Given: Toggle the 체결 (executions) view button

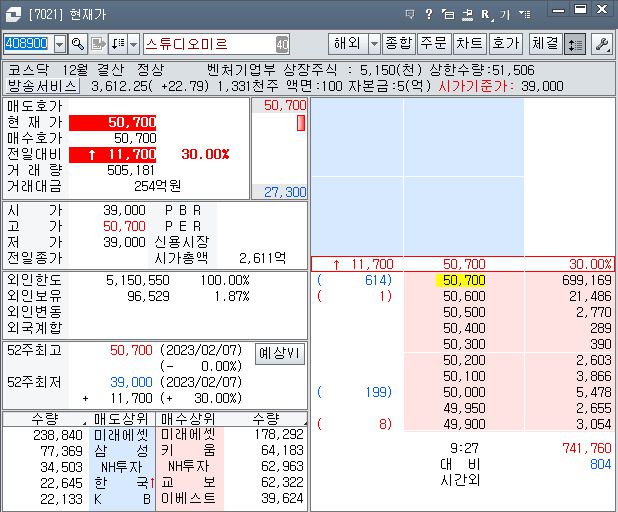Looking at the screenshot, I should [545, 44].
